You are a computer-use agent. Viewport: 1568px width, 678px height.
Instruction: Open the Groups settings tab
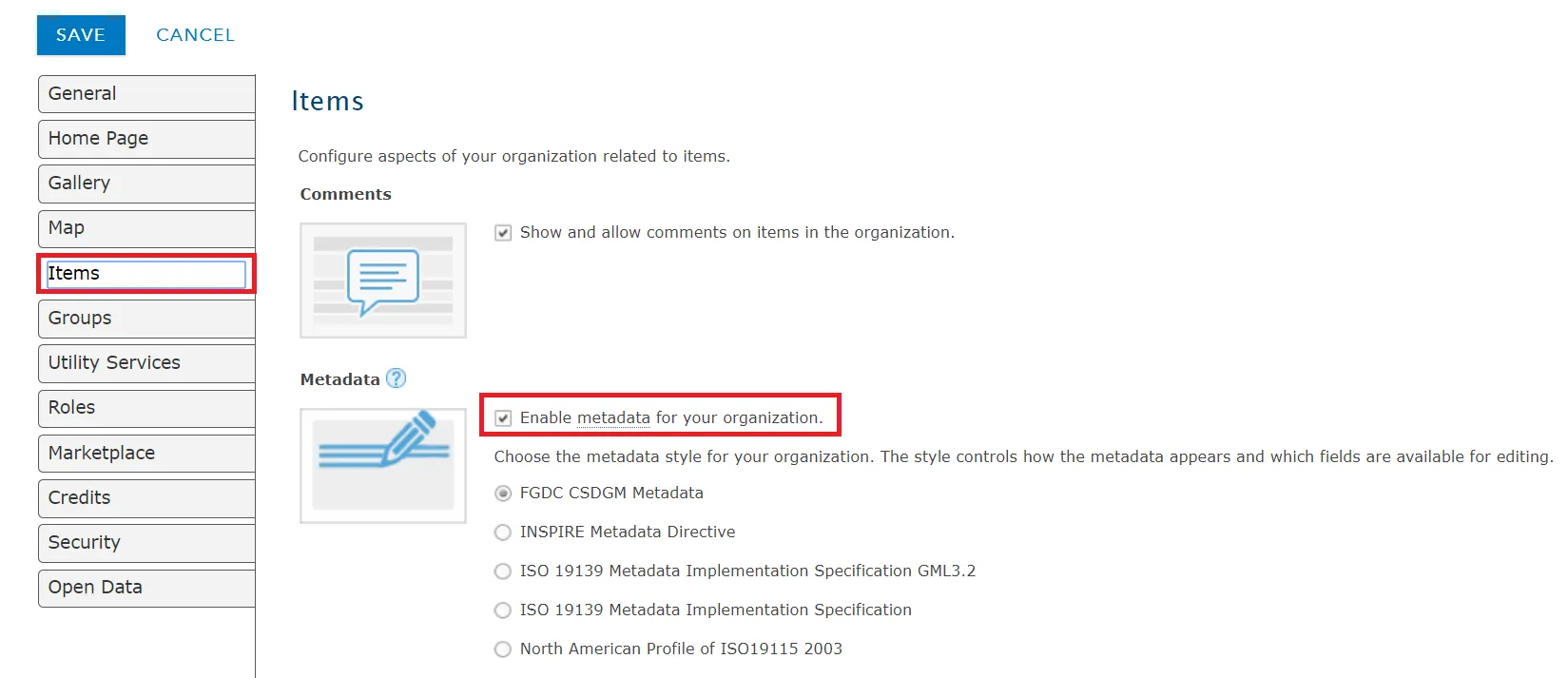click(146, 319)
